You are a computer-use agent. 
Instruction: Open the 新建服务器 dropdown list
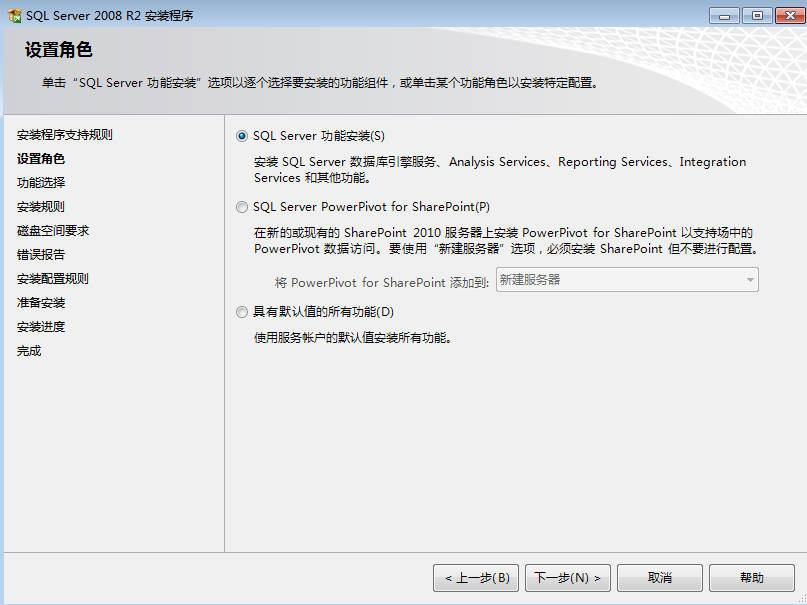(627, 279)
